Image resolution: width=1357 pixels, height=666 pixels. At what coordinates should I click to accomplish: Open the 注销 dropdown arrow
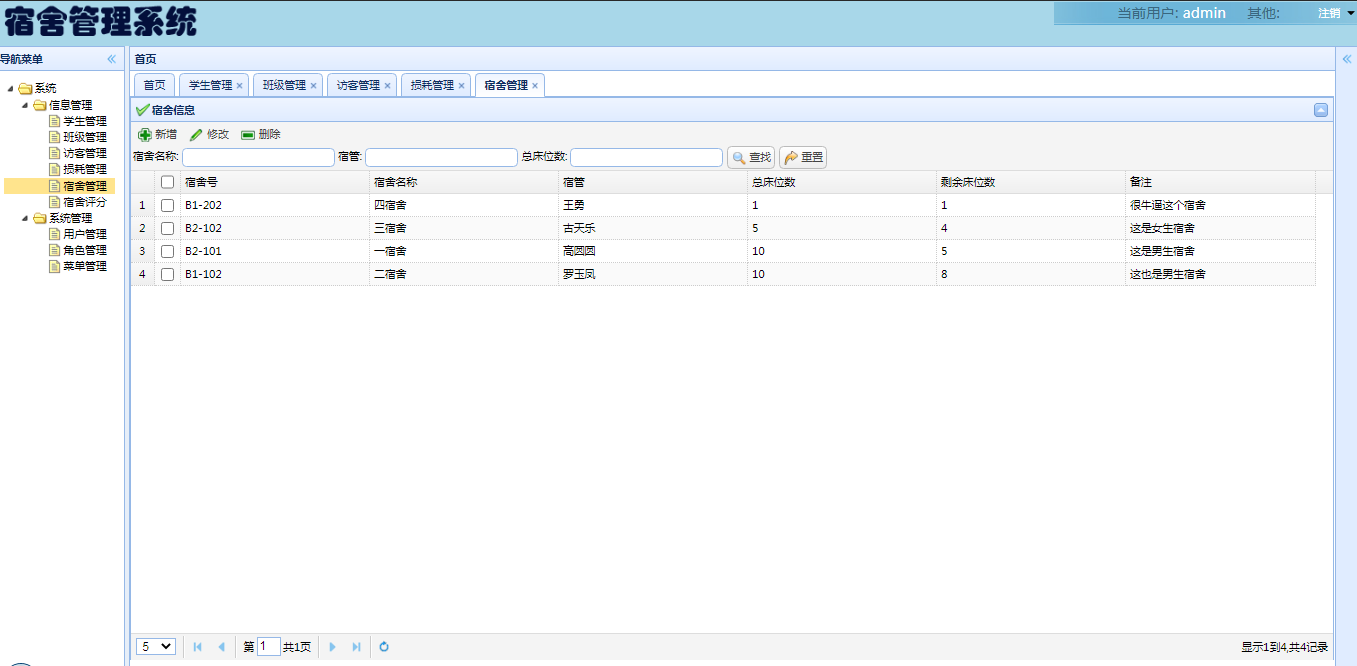tap(1350, 13)
